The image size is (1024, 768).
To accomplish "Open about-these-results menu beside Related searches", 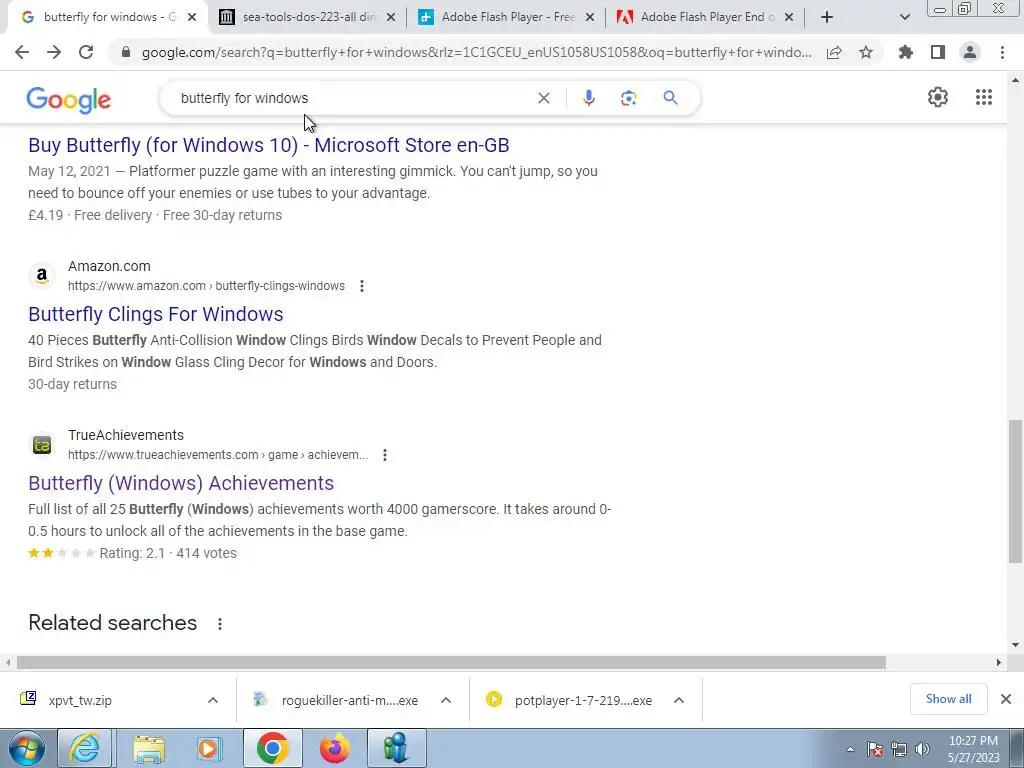I will tap(220, 624).
